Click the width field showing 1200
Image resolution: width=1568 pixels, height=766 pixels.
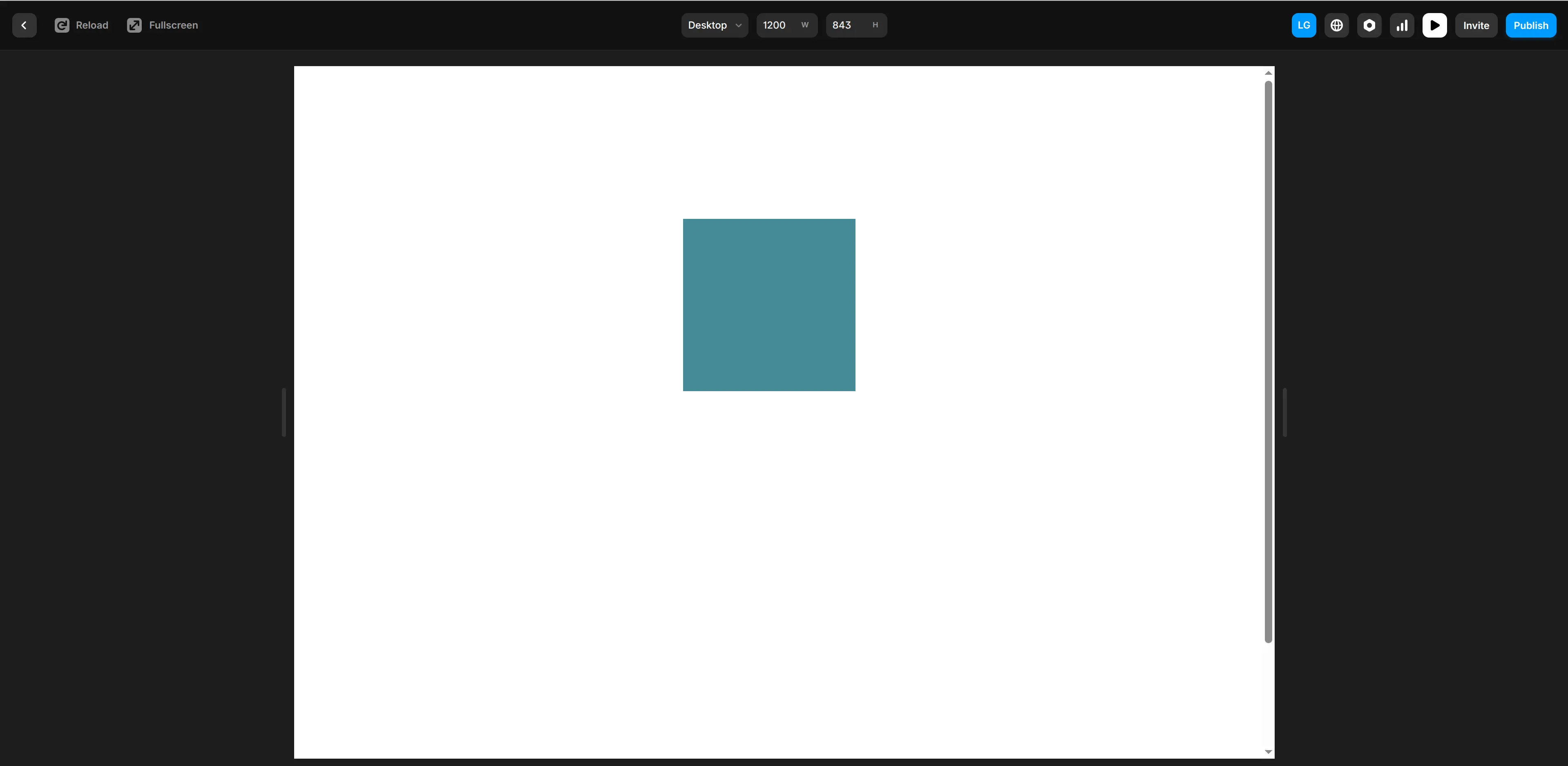click(786, 25)
